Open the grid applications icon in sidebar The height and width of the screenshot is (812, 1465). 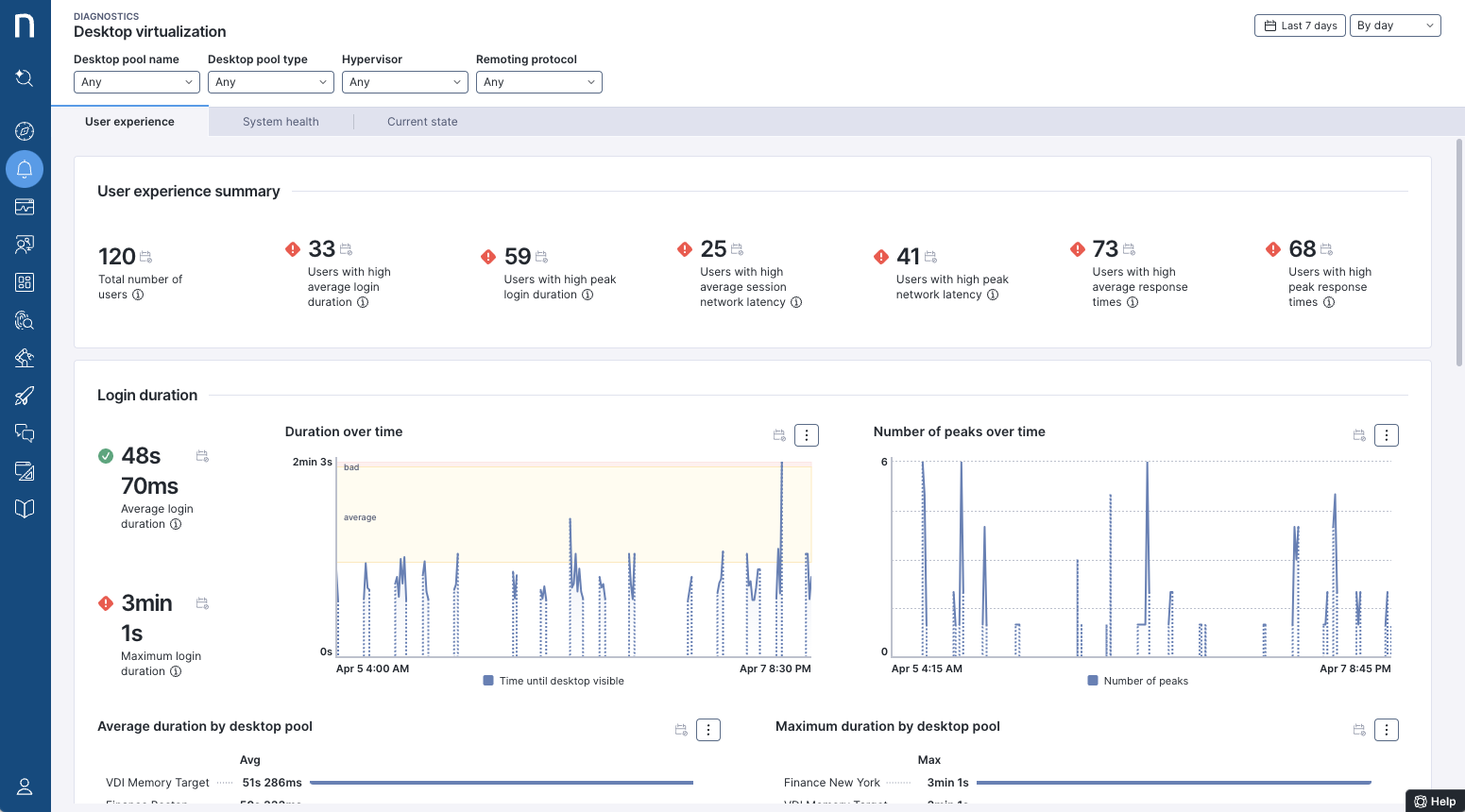tap(25, 282)
